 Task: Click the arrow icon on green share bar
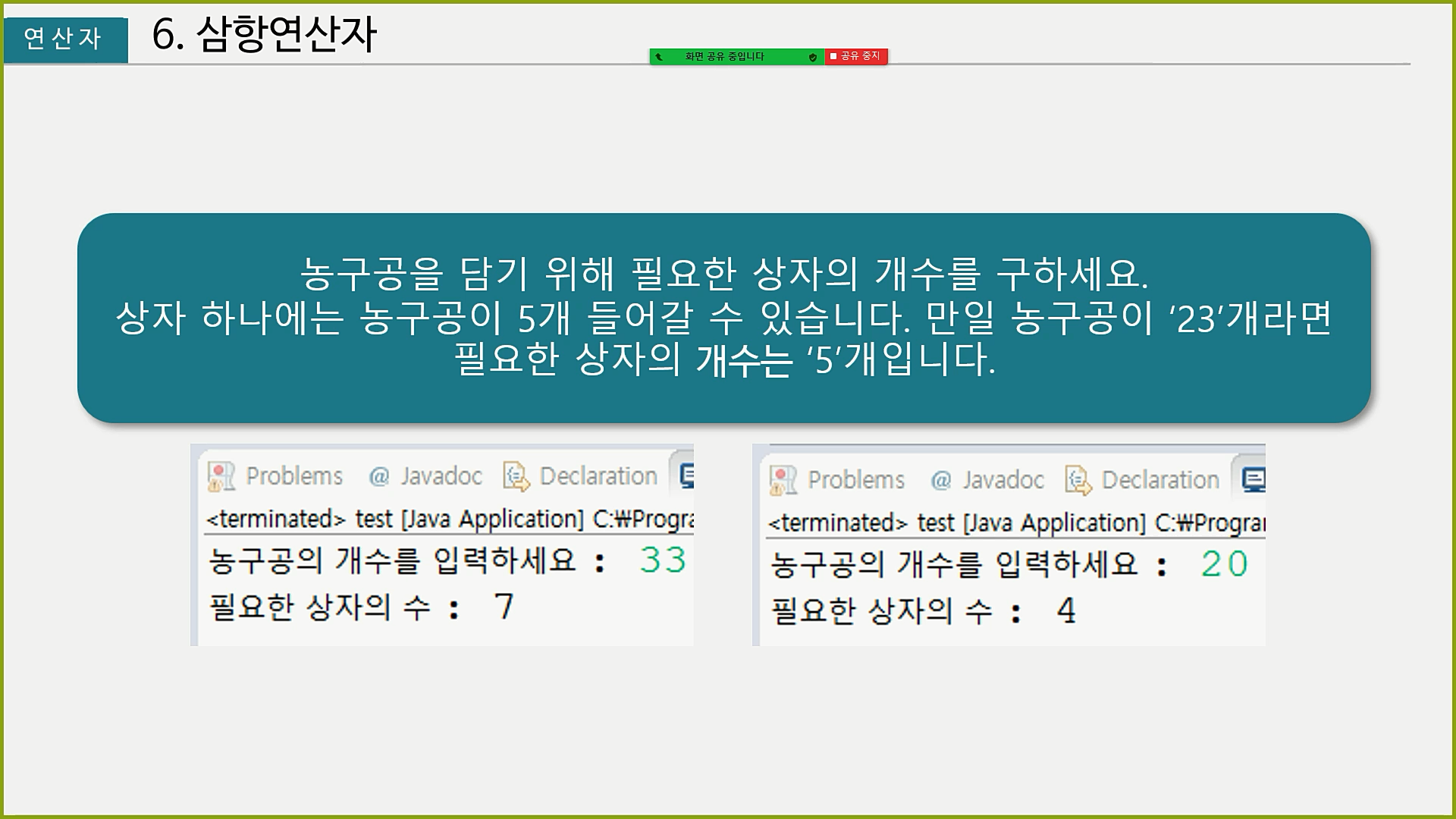pyautogui.click(x=659, y=57)
